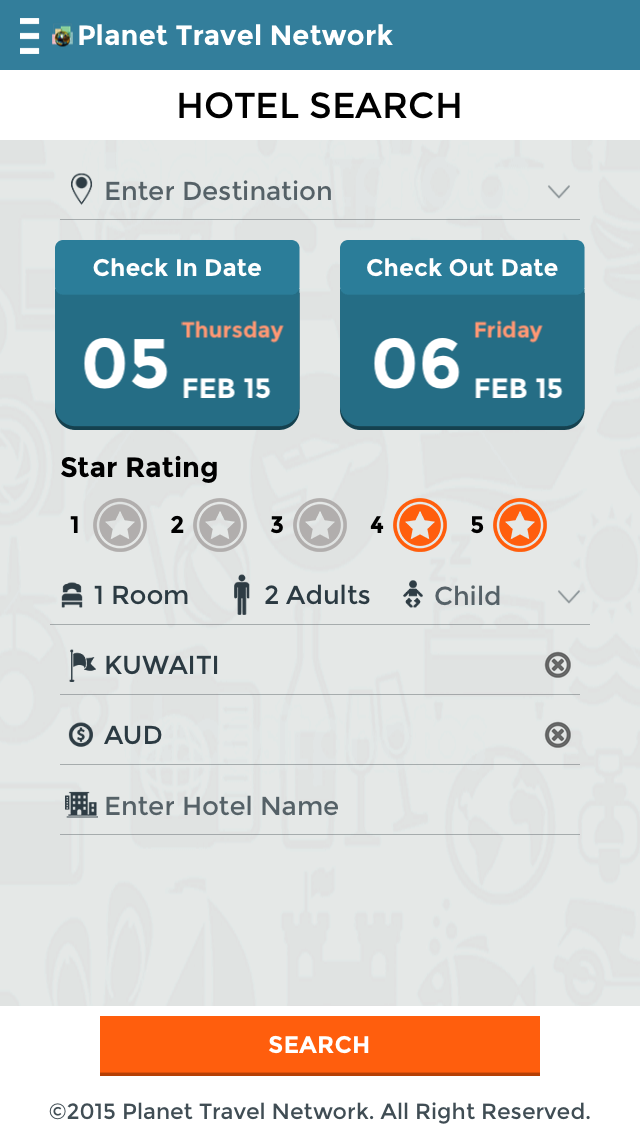Clear the KUWAITI nationality selection
640x1136 pixels.
point(557,665)
